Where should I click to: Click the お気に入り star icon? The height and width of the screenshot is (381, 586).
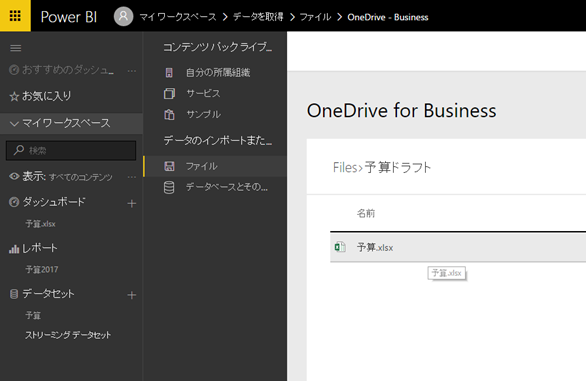[14, 97]
